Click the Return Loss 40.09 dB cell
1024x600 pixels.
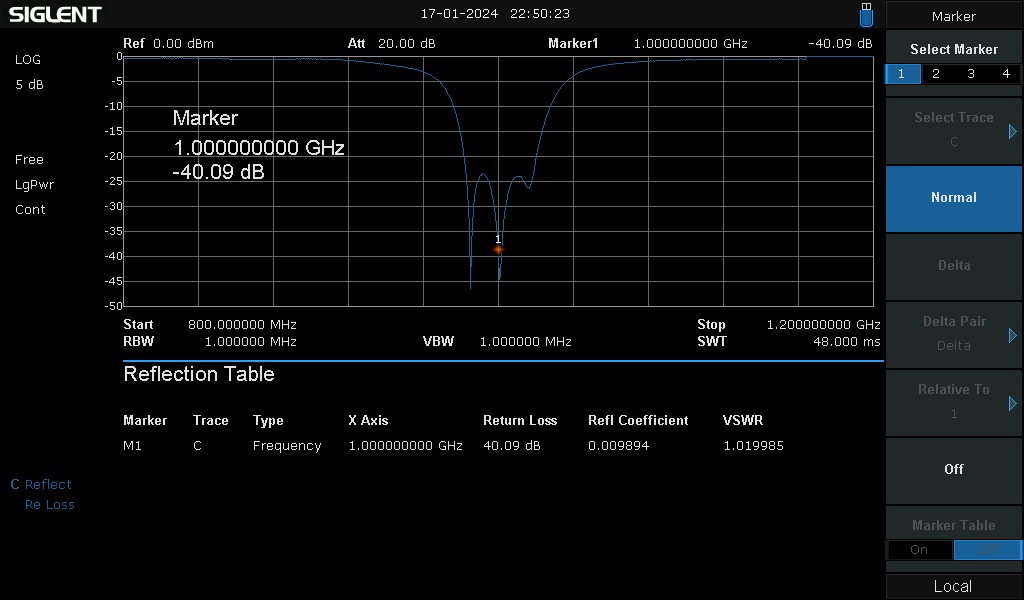point(511,446)
